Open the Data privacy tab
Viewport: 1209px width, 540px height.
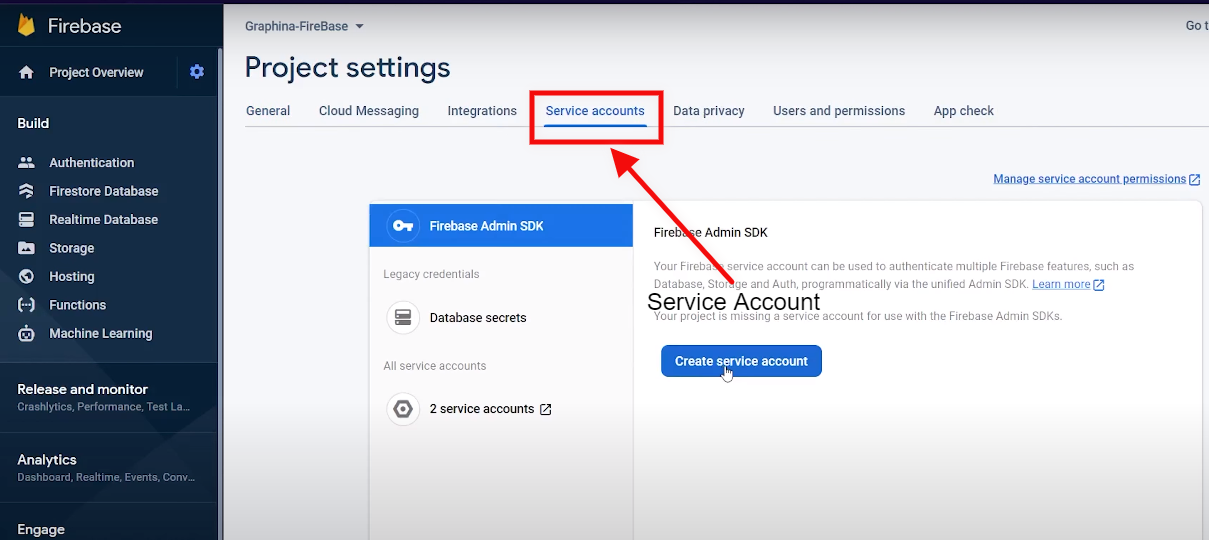pyautogui.click(x=709, y=111)
